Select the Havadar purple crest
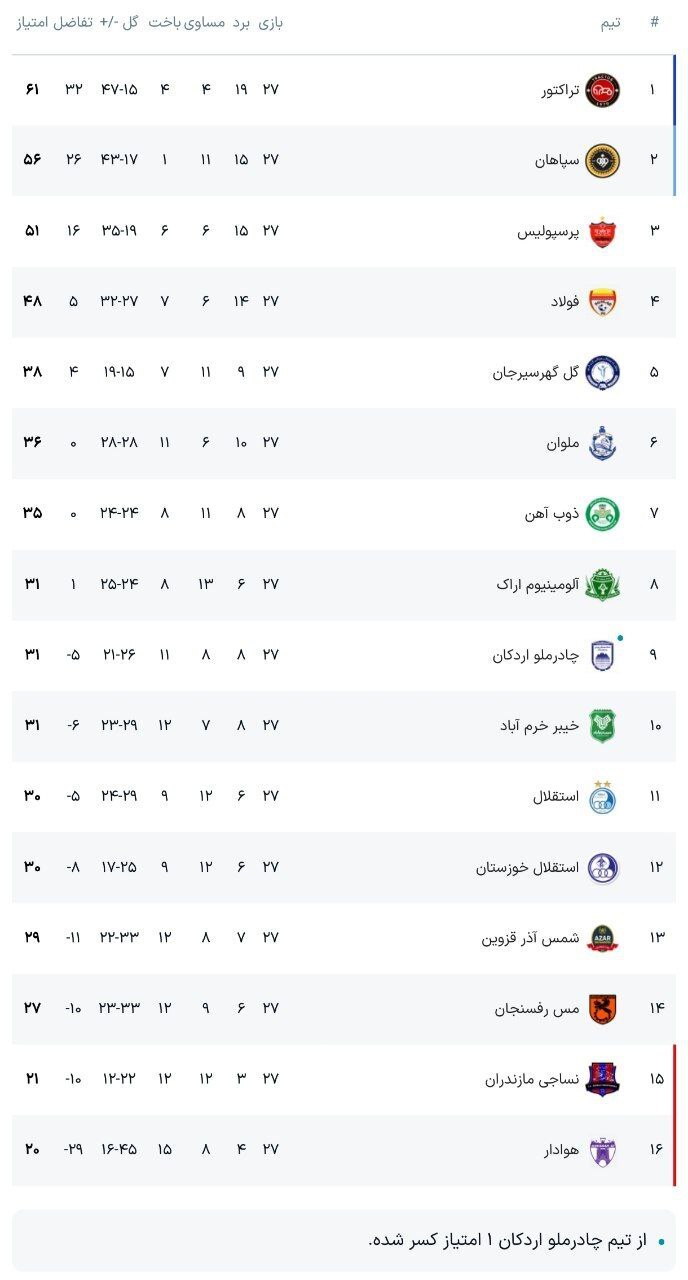Image resolution: width=688 pixels, height=1280 pixels. pyautogui.click(x=602, y=1150)
